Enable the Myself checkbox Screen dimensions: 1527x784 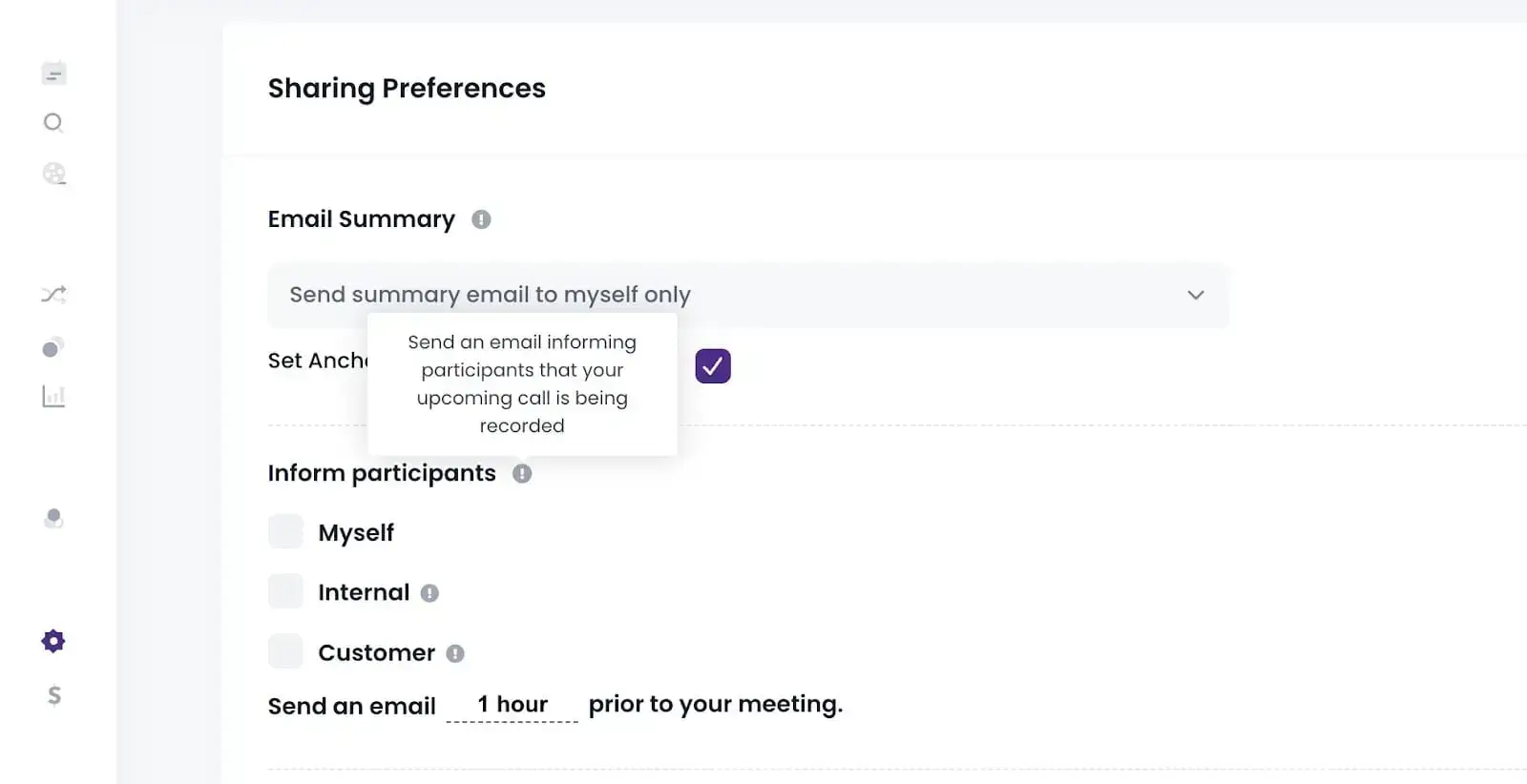point(285,531)
